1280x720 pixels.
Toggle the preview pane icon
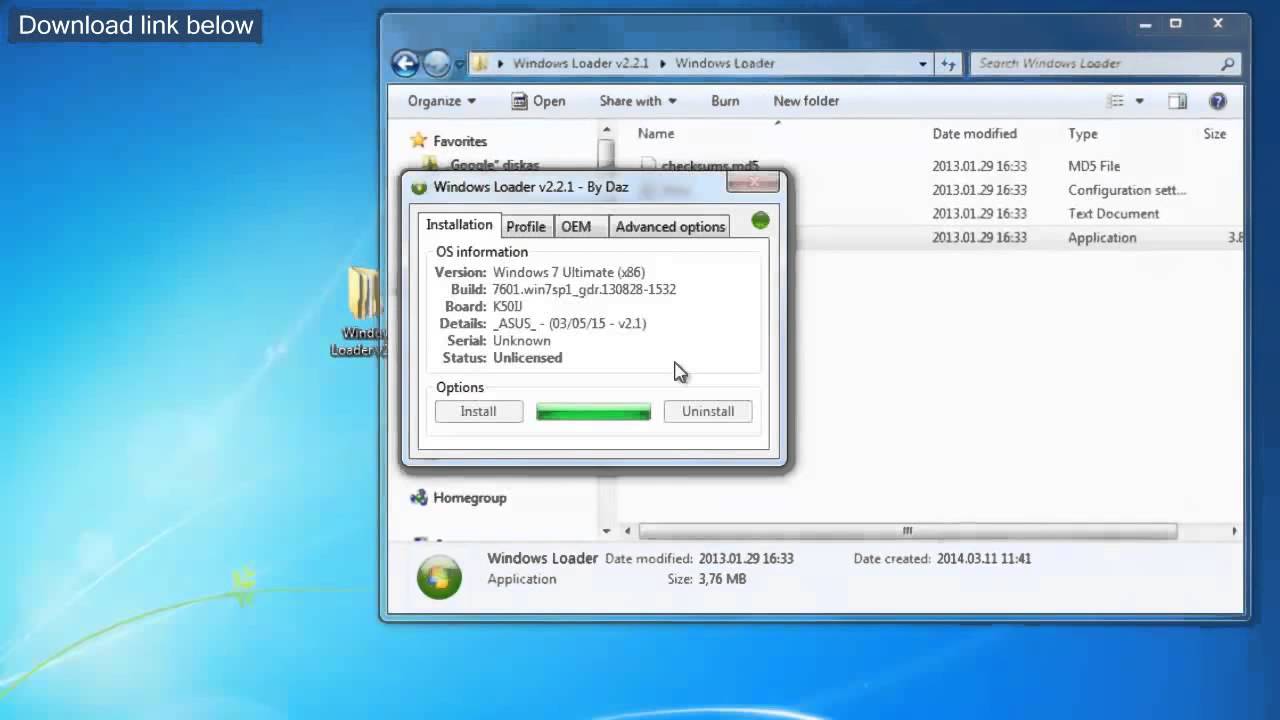click(x=1178, y=101)
